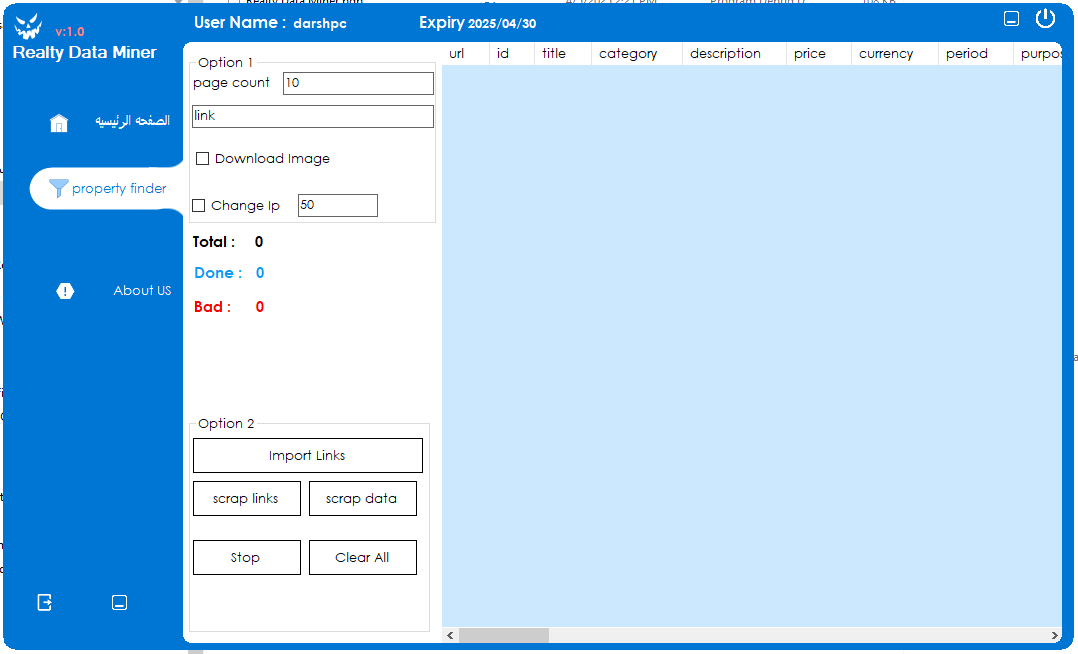Click the home icon in the sidebar
Image resolution: width=1078 pixels, height=654 pixels.
[59, 123]
